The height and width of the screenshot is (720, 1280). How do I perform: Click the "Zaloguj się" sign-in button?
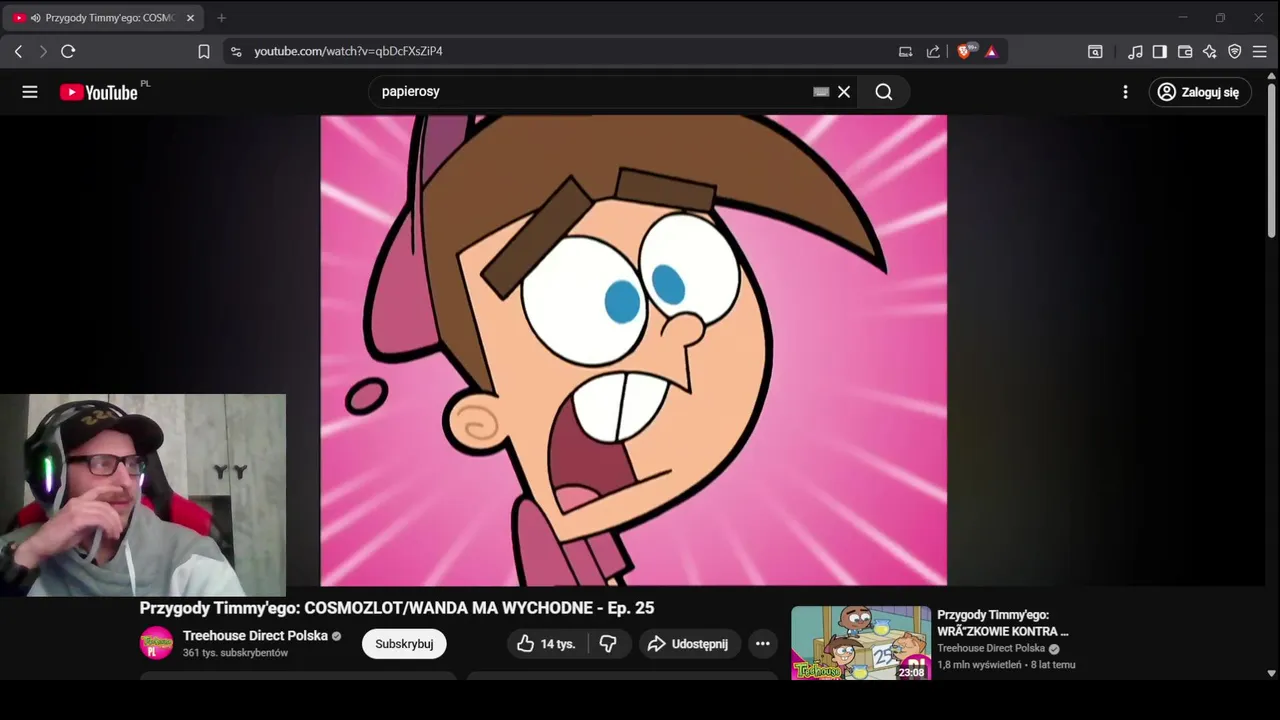click(1200, 92)
